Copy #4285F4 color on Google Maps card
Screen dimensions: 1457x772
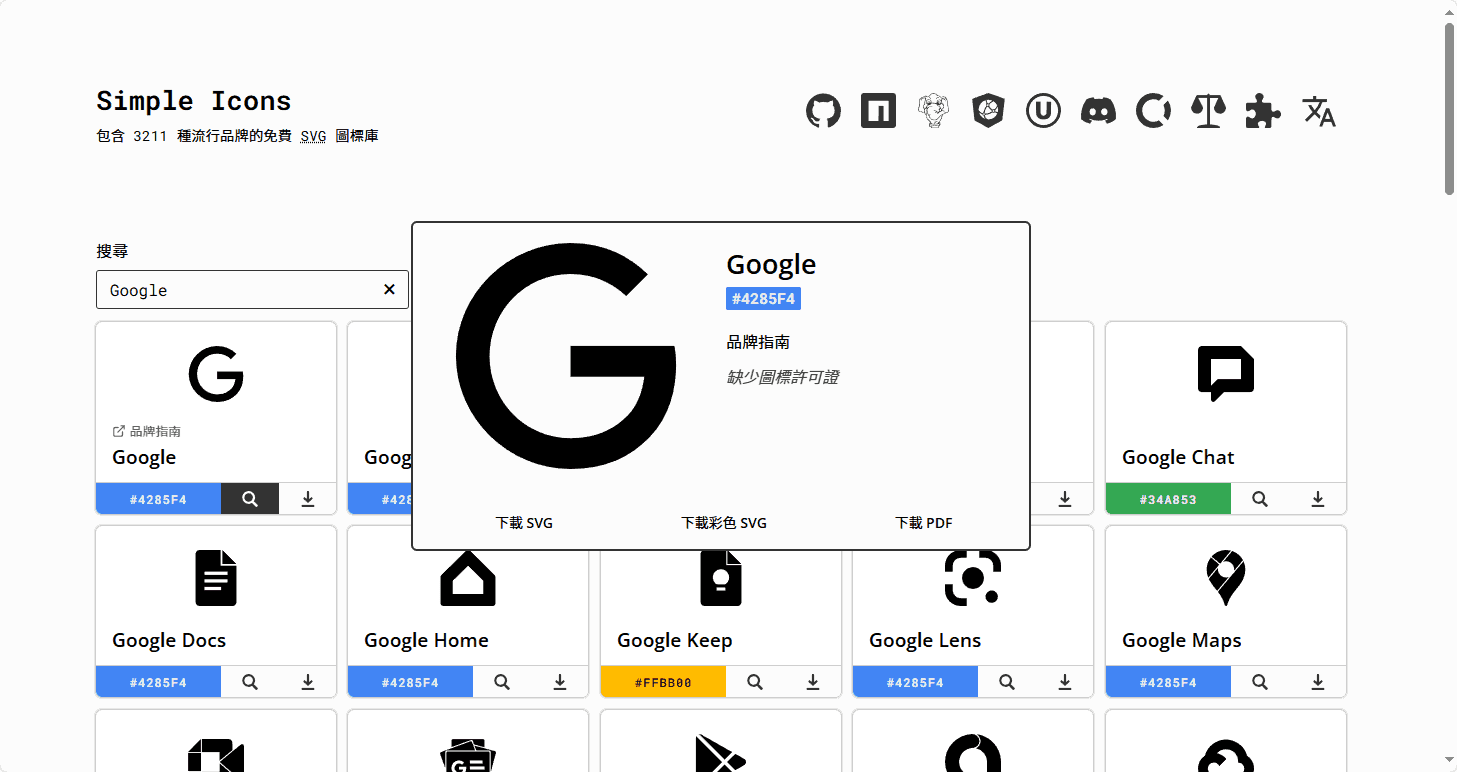point(1168,682)
